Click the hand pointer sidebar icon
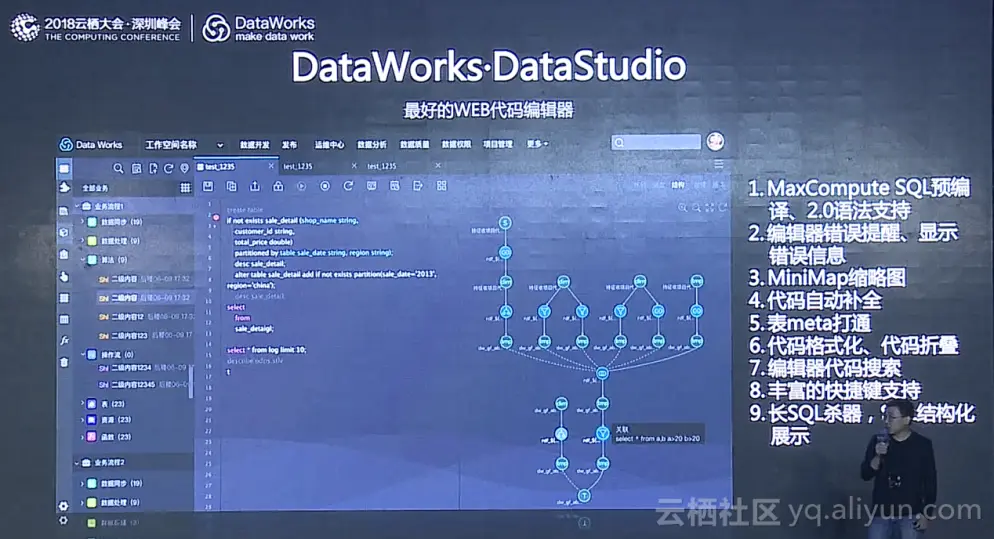Image resolution: width=994 pixels, height=539 pixels. 64,276
